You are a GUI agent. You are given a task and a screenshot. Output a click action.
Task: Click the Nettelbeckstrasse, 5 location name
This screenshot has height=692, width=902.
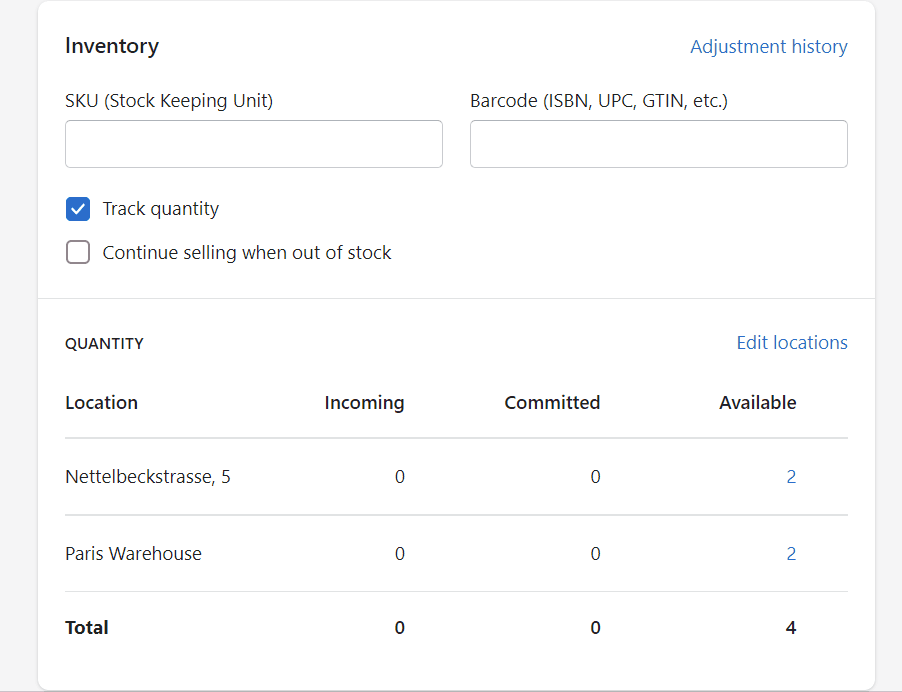(x=147, y=477)
